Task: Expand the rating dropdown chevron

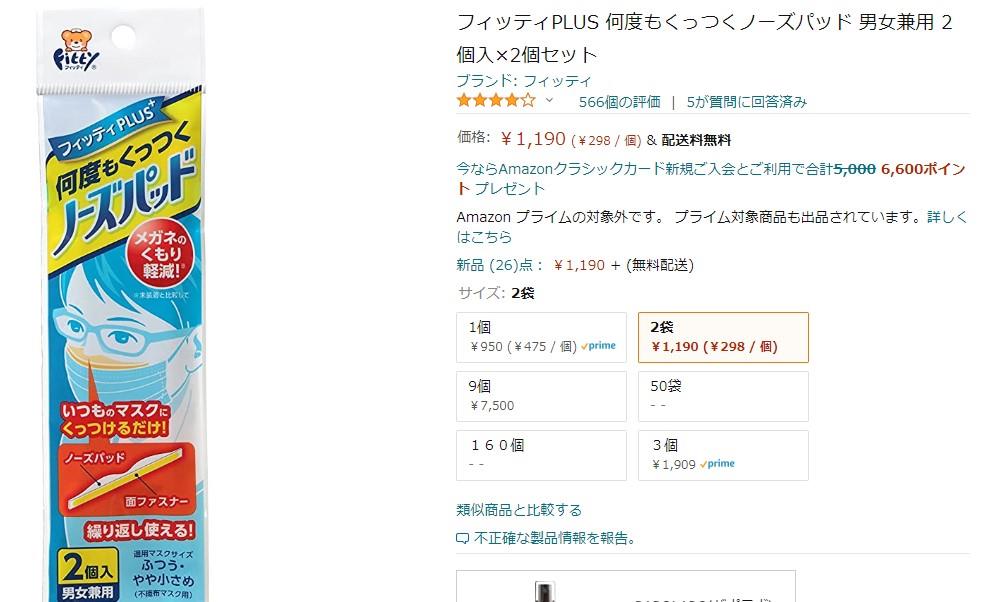Action: coord(549,100)
